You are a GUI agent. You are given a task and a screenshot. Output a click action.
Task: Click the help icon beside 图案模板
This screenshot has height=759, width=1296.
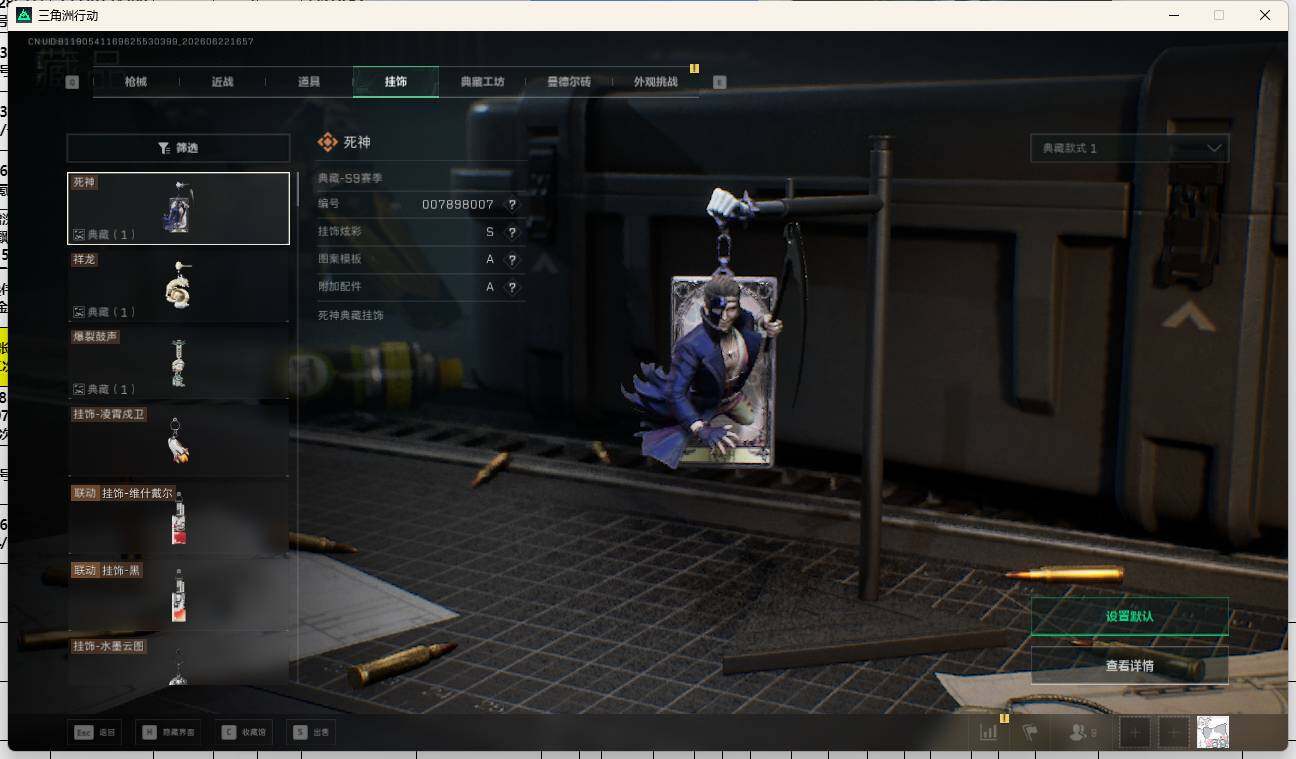tap(512, 259)
